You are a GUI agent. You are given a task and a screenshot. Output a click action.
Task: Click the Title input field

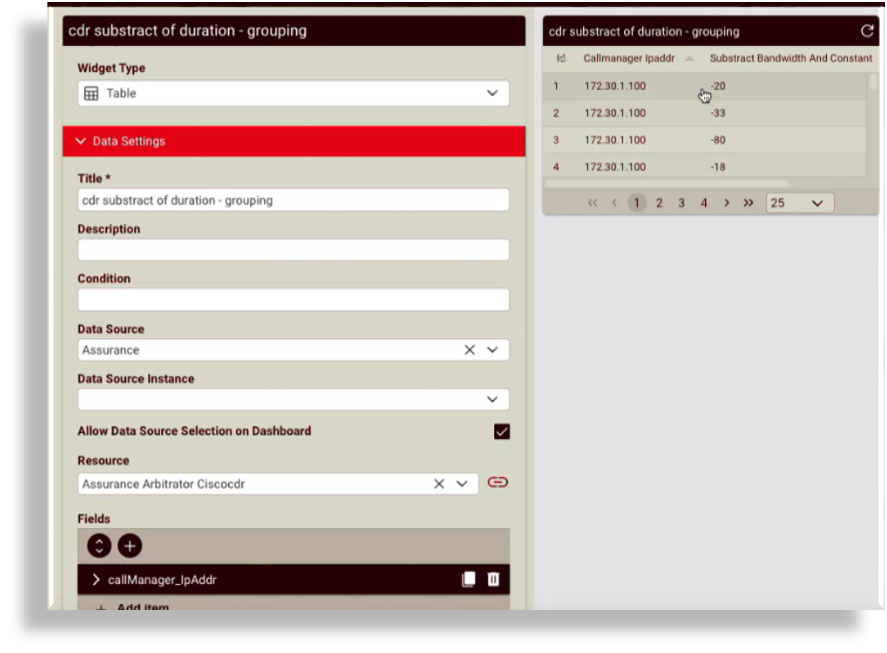click(293, 200)
